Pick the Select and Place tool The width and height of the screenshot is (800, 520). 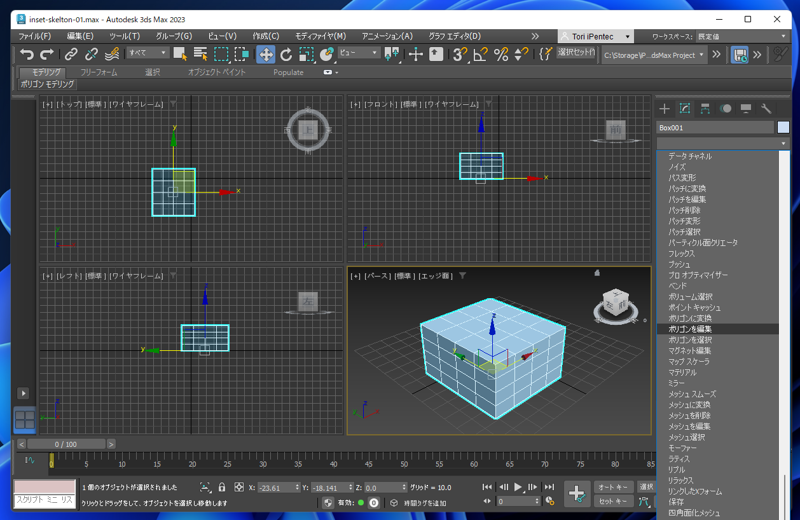[x=327, y=54]
